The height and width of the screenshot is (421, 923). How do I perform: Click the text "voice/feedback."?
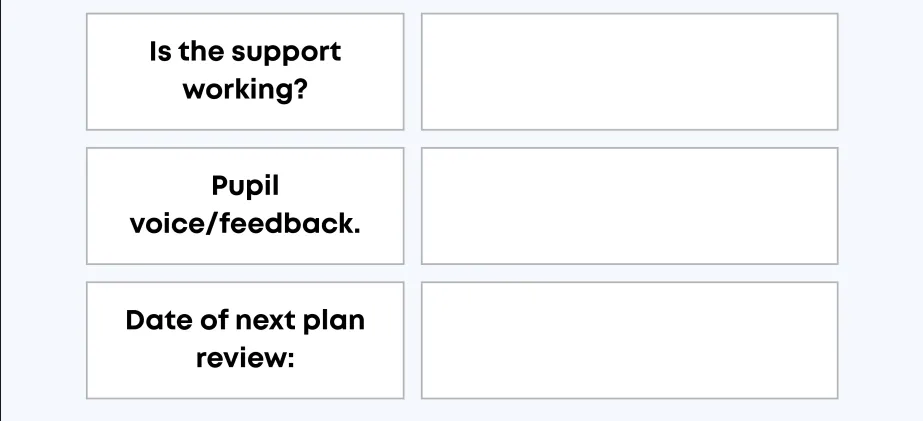point(245,224)
